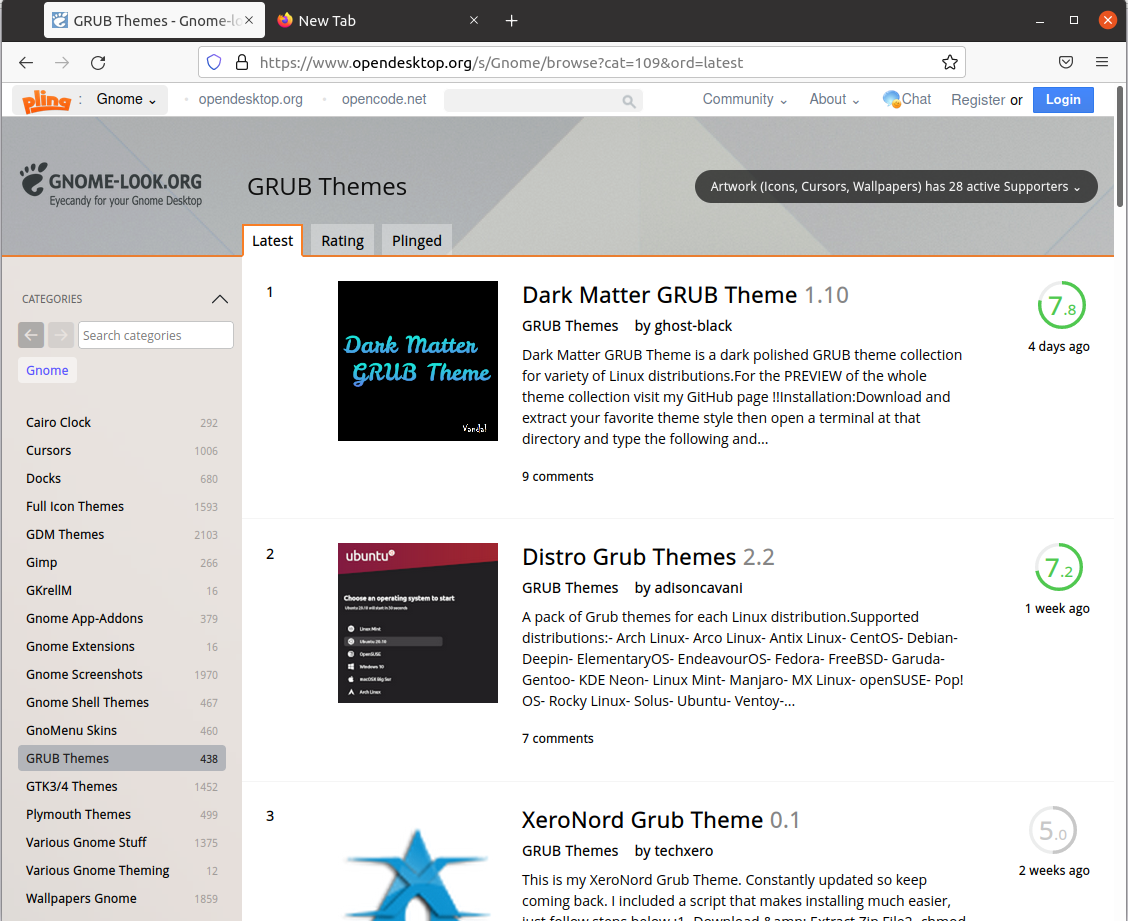Image resolution: width=1128 pixels, height=921 pixels.
Task: Open the Firefox application menu icon
Action: pos(1102,61)
